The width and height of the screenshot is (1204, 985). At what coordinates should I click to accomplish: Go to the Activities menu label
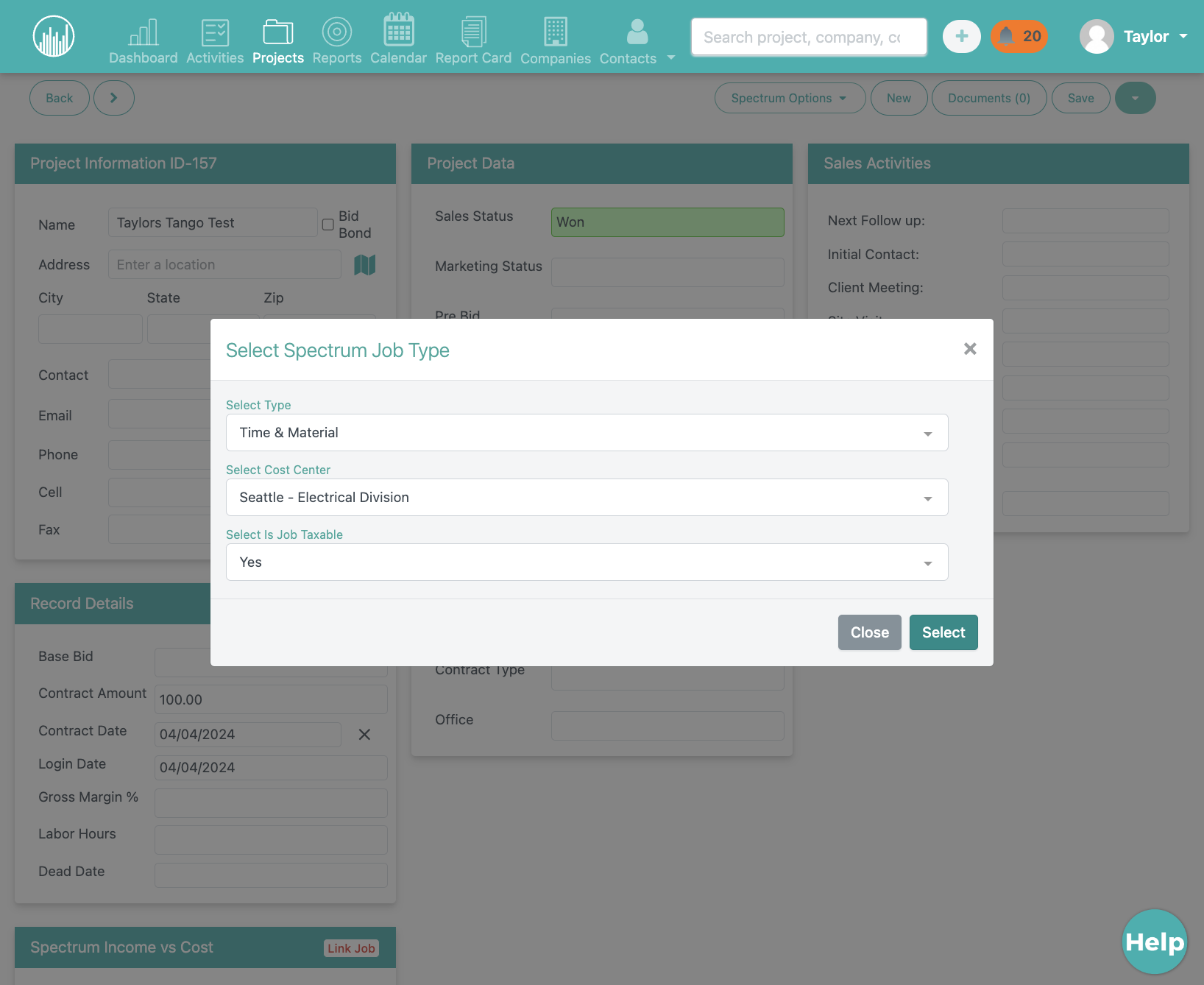click(215, 57)
